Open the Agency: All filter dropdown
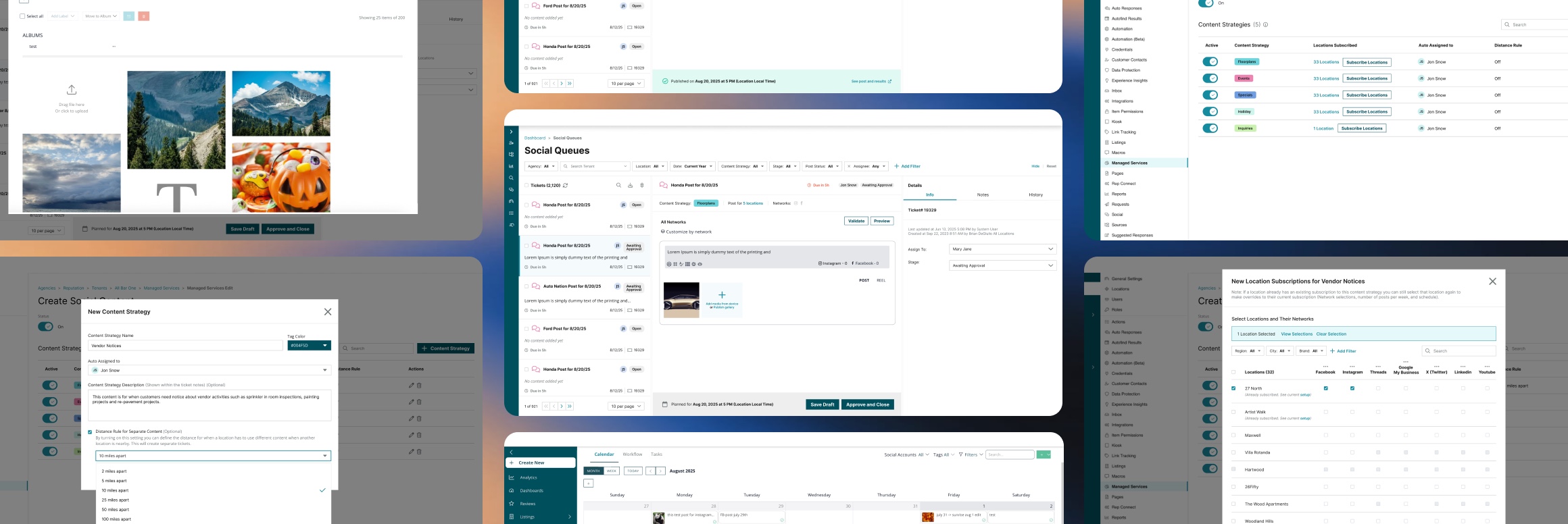Screen dimensions: 1568x524 pos(541,166)
